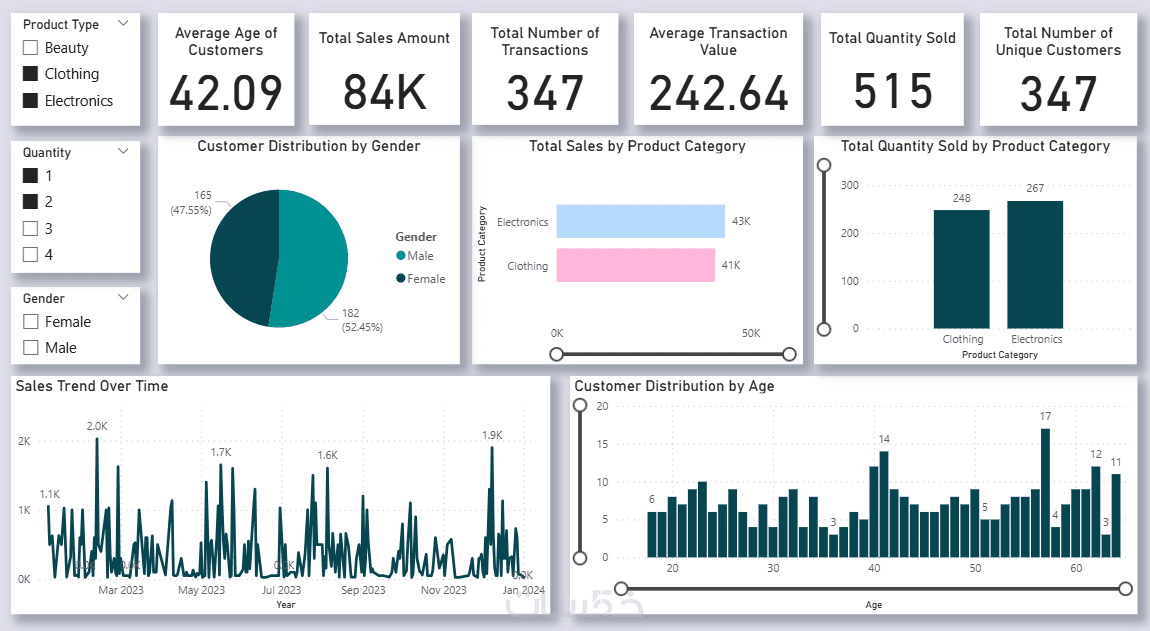Click the Total Sales Amount card
Image resolution: width=1150 pixels, height=631 pixels.
point(384,69)
